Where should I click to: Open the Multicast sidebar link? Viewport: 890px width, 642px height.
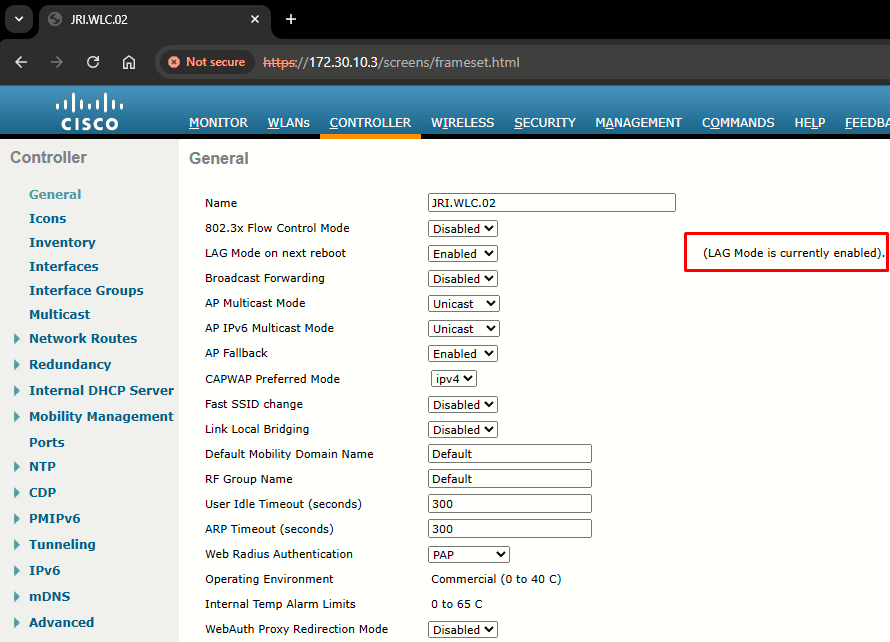pos(60,314)
